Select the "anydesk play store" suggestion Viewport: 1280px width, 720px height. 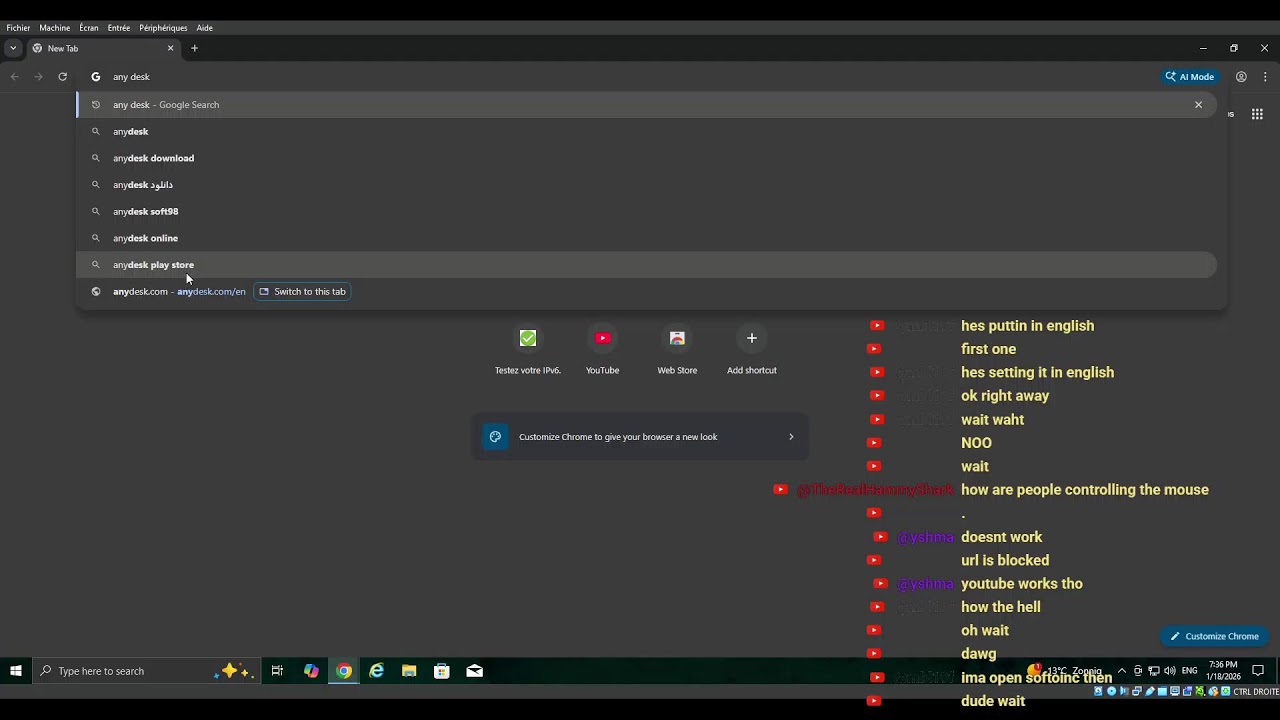pyautogui.click(x=646, y=265)
